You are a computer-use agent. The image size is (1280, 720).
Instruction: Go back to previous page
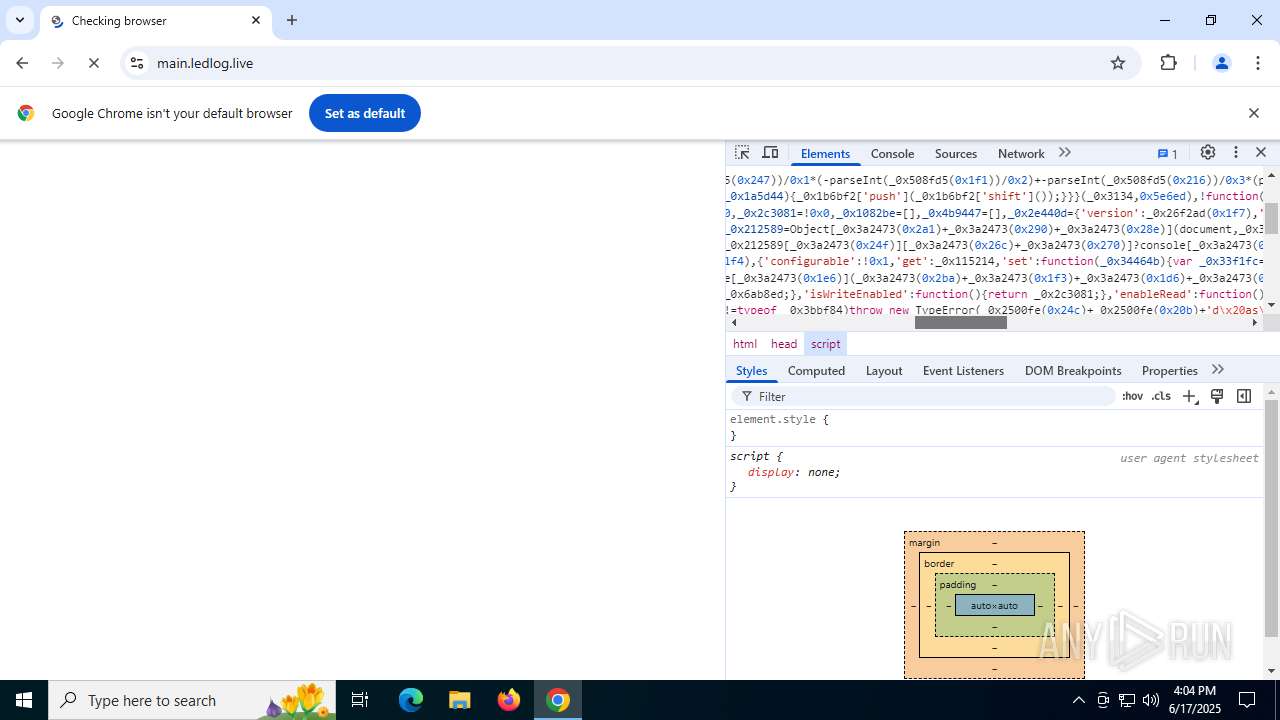click(22, 63)
